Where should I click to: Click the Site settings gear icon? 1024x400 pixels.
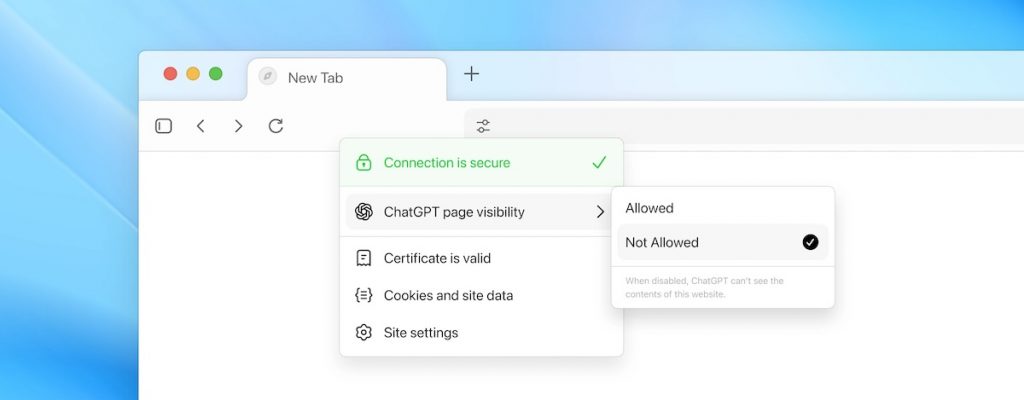(x=364, y=332)
